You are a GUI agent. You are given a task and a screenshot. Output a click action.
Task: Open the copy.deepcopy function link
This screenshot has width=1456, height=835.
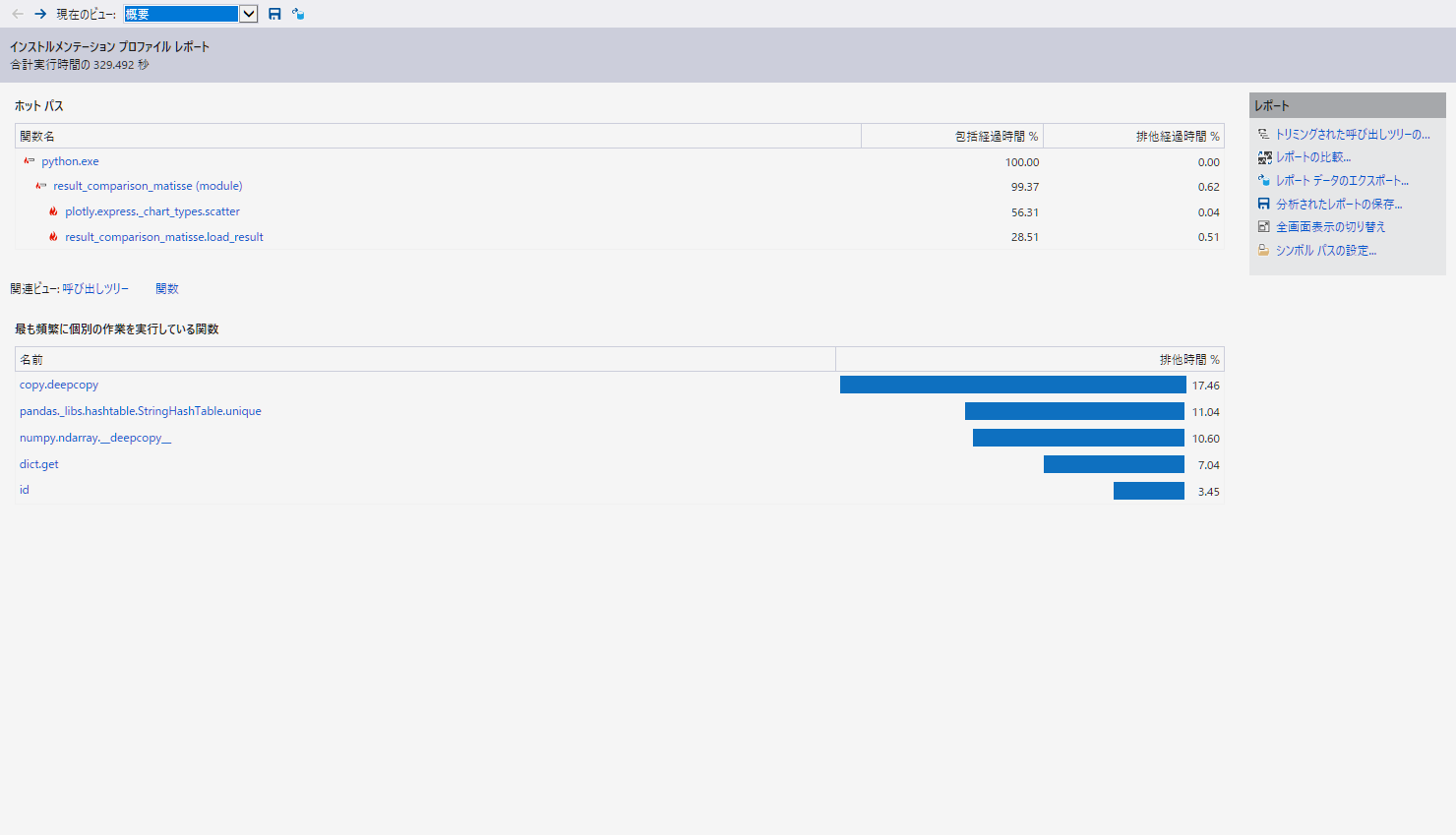(59, 385)
